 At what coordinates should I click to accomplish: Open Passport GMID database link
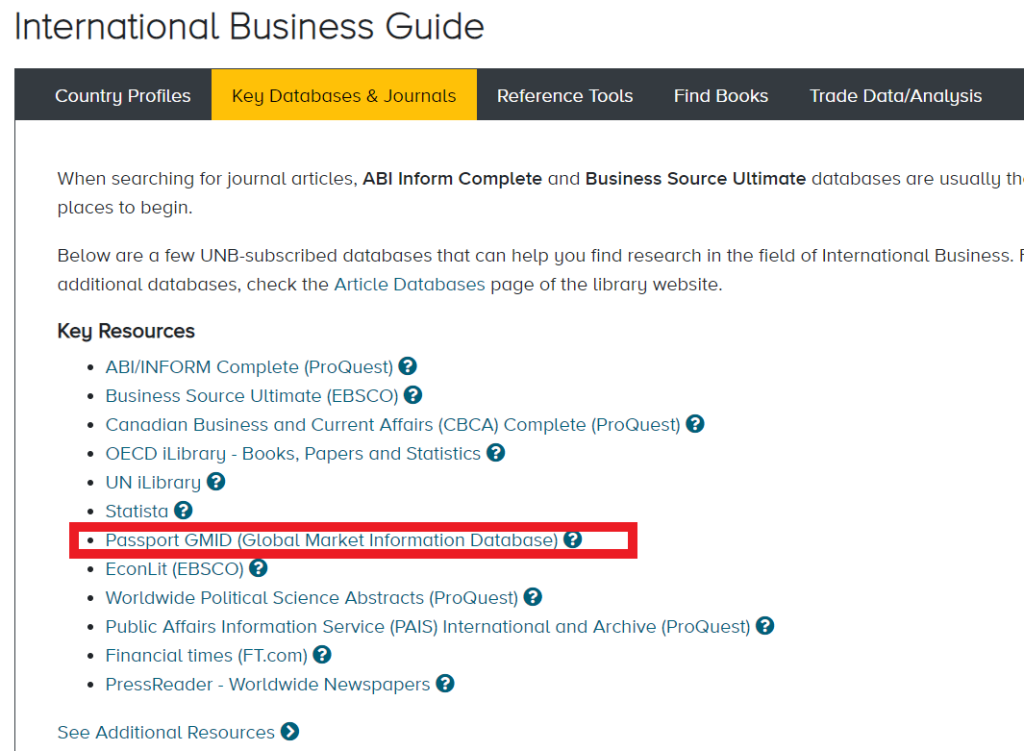pyautogui.click(x=331, y=540)
